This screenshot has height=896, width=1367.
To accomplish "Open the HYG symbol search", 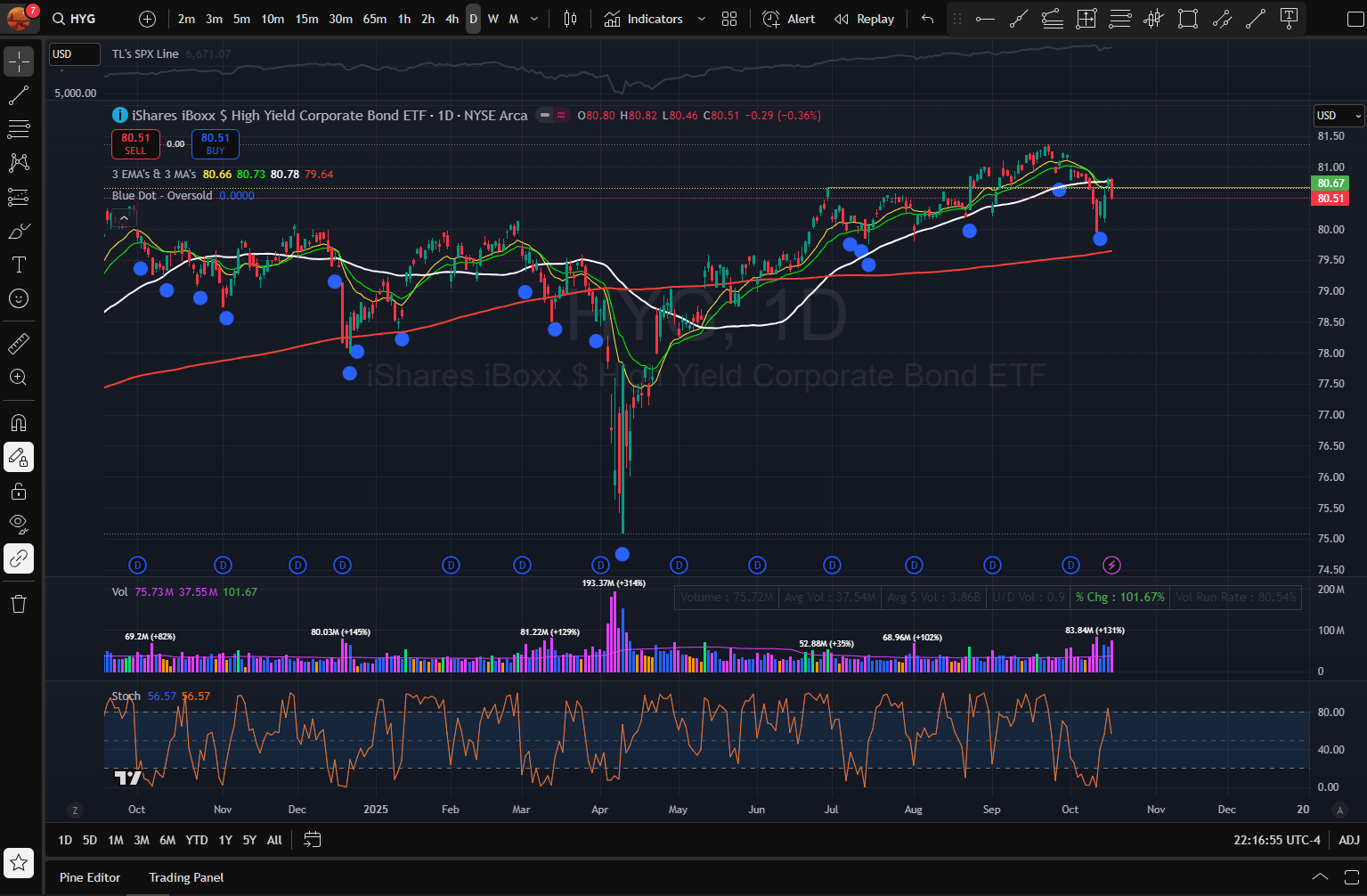I will coord(74,19).
